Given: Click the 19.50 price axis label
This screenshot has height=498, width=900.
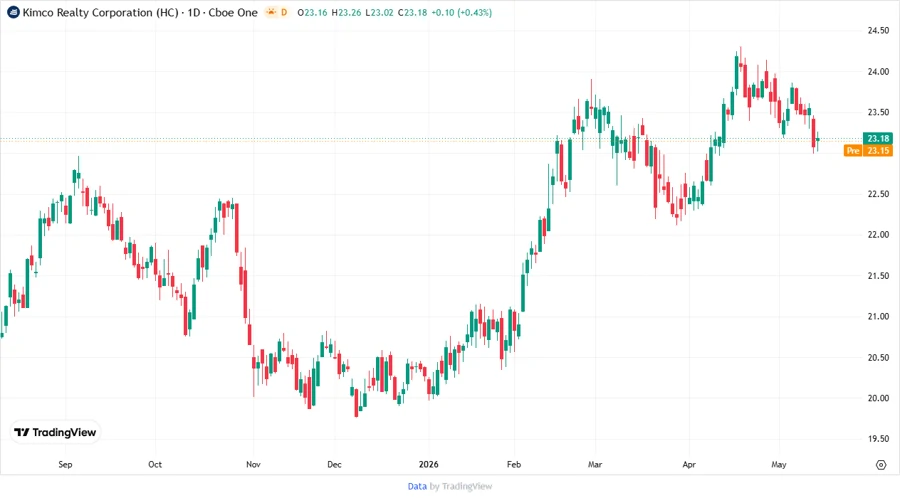Looking at the screenshot, I should click(x=878, y=439).
